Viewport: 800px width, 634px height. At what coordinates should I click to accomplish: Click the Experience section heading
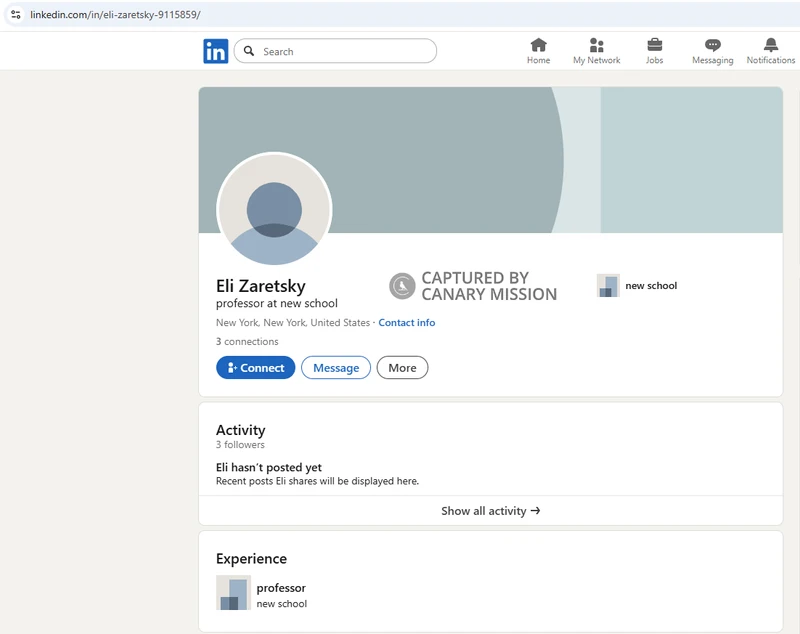(x=251, y=559)
